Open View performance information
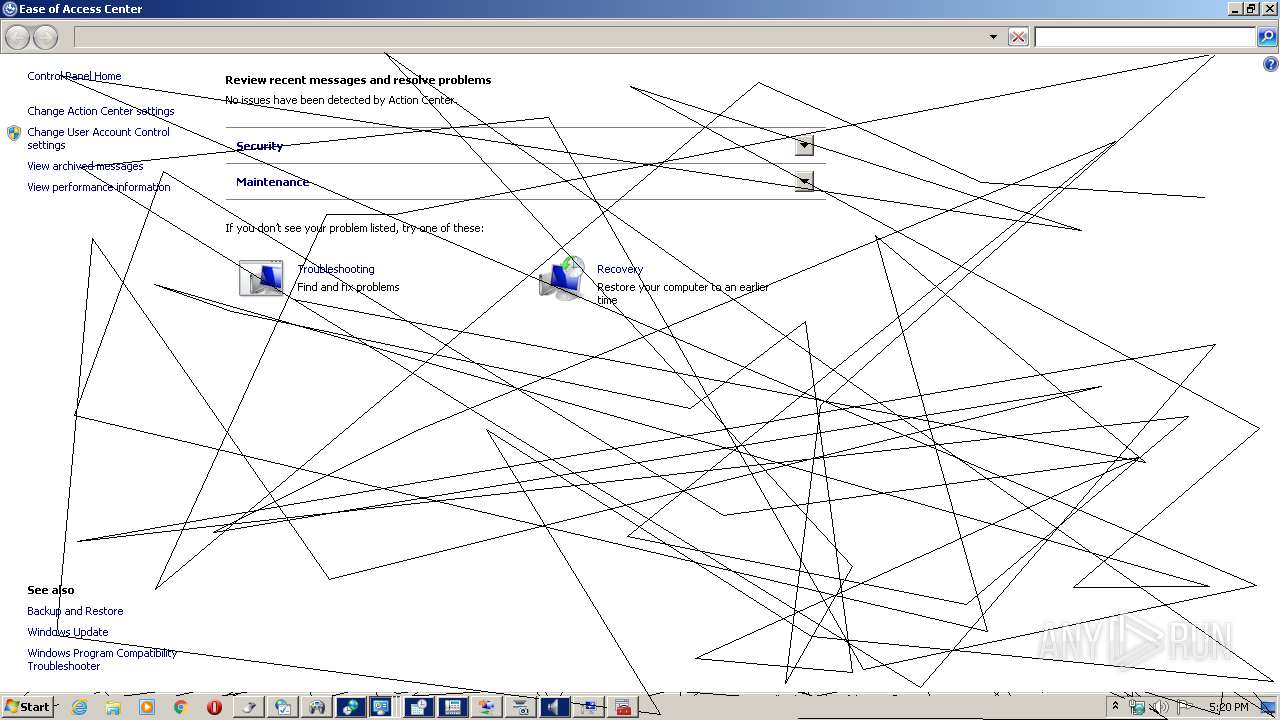1280x720 pixels. pos(99,187)
